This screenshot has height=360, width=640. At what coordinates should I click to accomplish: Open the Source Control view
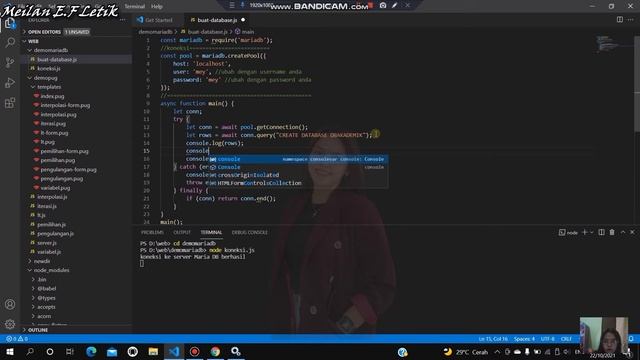[10, 62]
